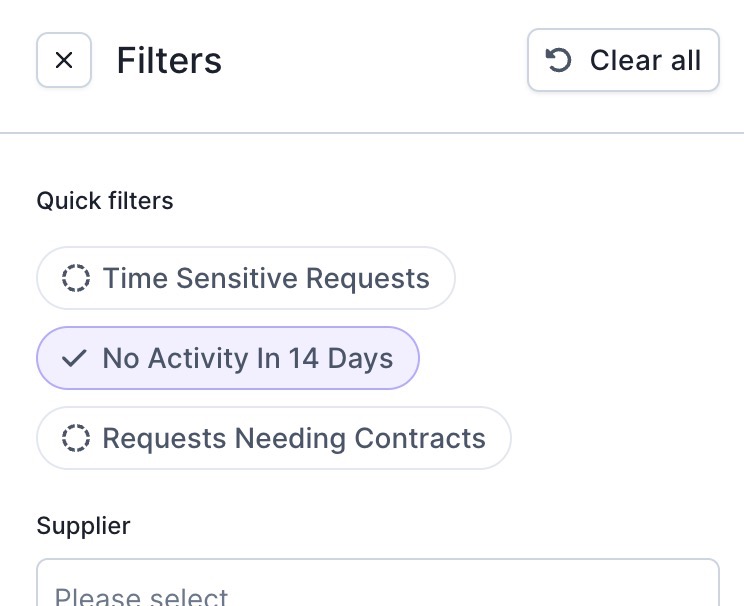This screenshot has width=744, height=606.
Task: Expand the Supplier combo box options
Action: pyautogui.click(x=378, y=583)
